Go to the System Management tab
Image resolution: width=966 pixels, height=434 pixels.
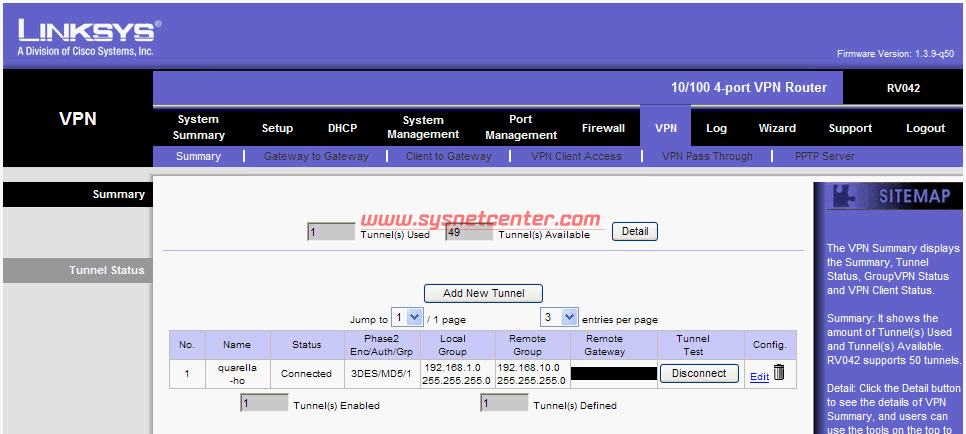click(x=423, y=127)
